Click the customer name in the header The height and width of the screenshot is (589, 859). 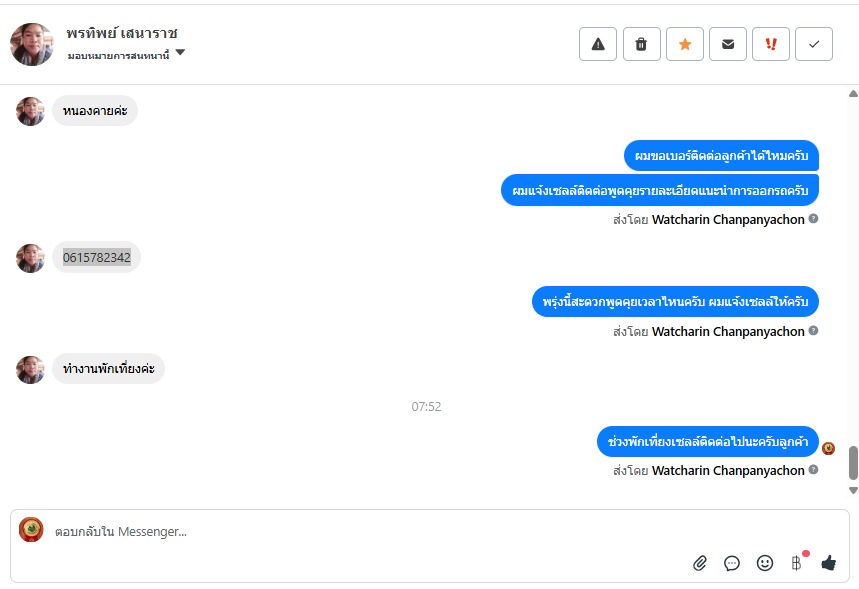click(x=122, y=33)
